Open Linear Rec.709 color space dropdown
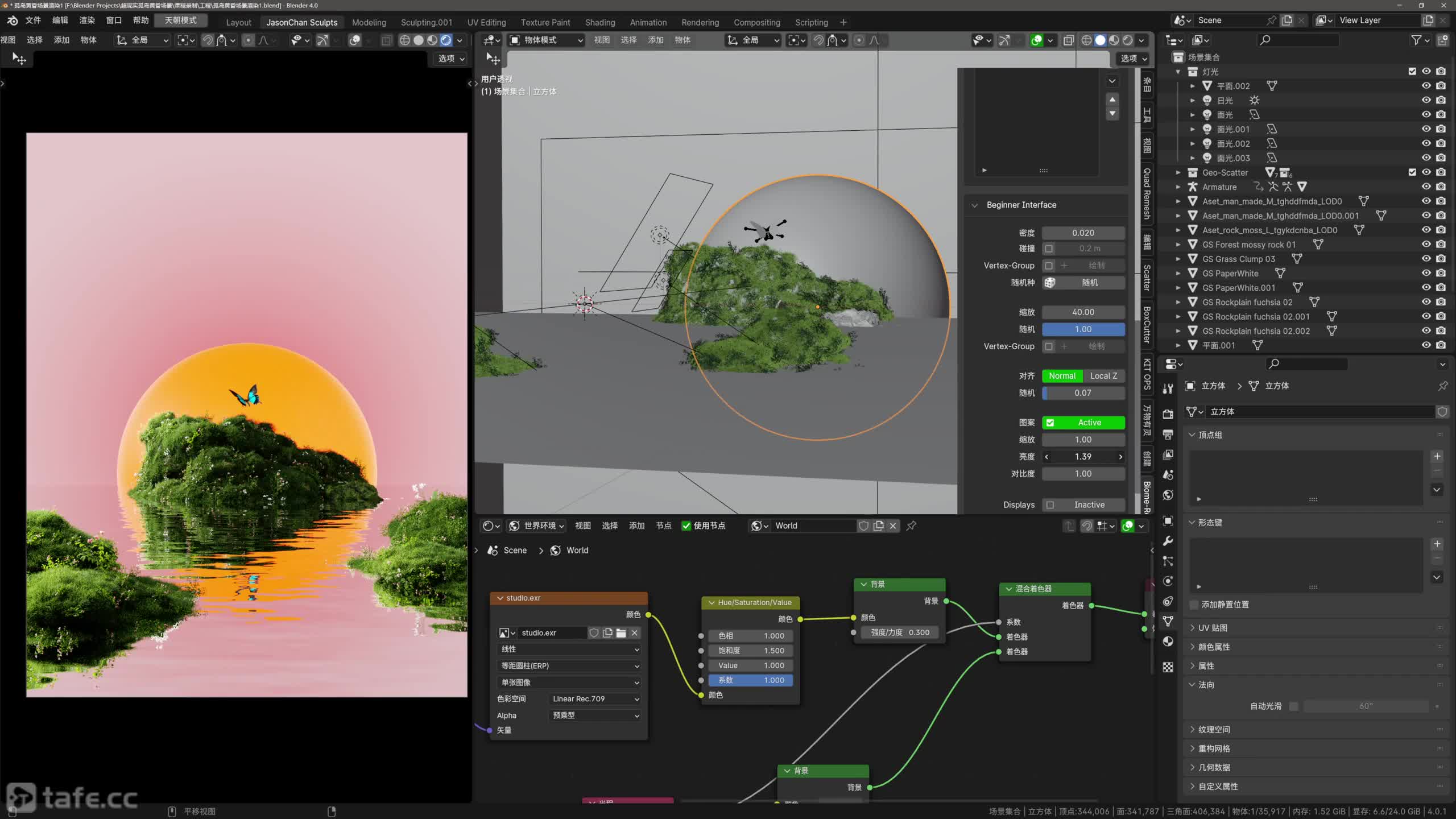 (x=595, y=699)
